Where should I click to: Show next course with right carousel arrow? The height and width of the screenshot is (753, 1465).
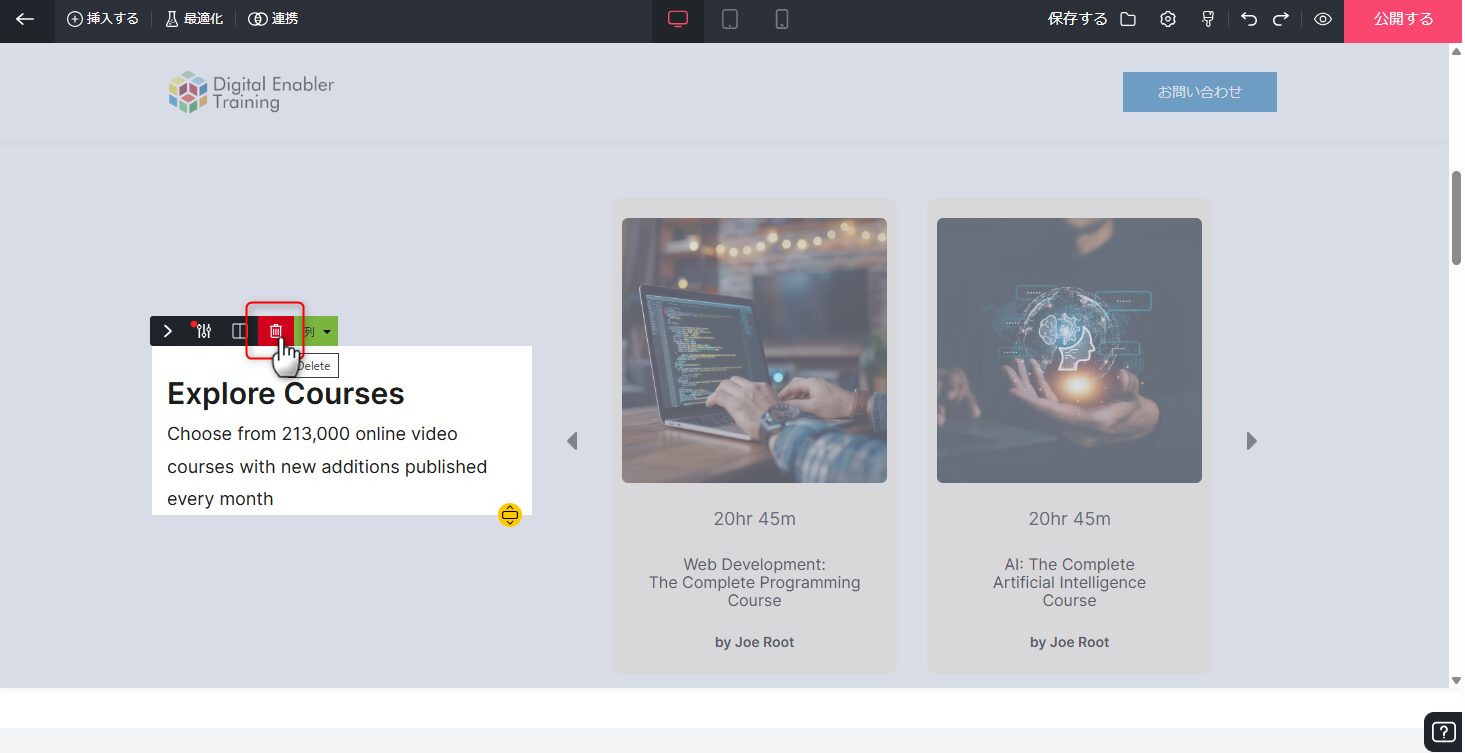click(x=1251, y=441)
